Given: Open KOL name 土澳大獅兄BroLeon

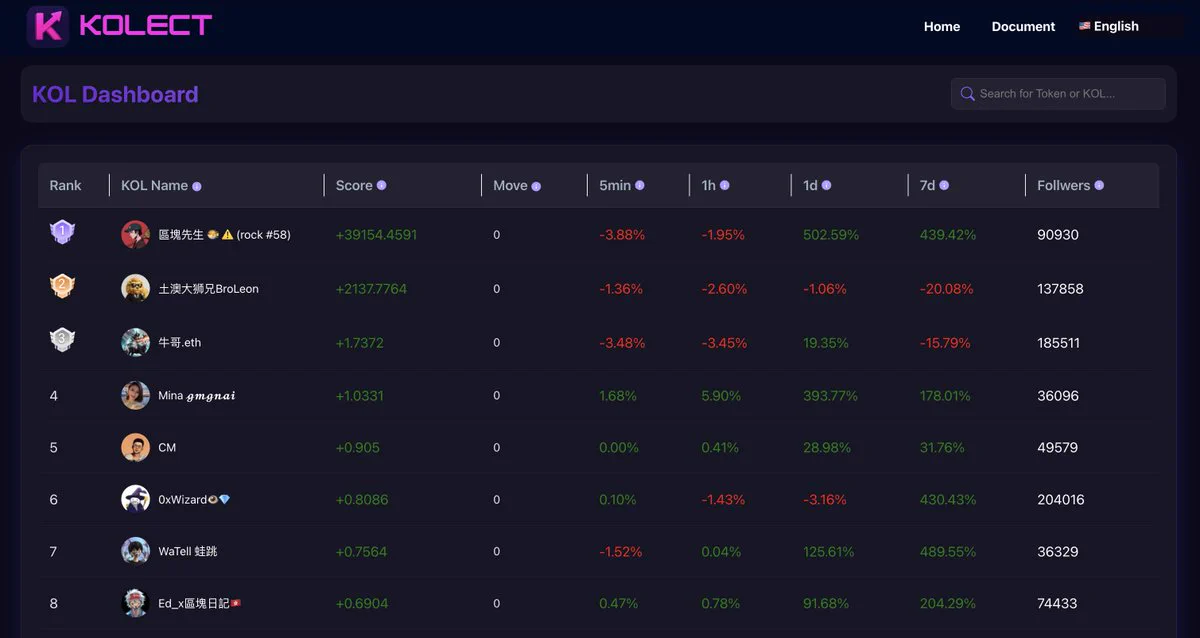Looking at the screenshot, I should click(208, 289).
